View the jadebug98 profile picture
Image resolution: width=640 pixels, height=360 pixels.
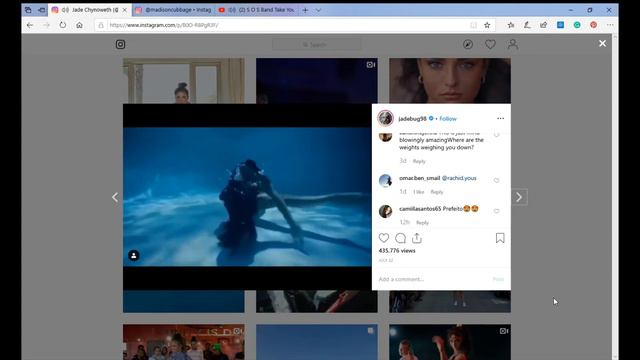pos(385,118)
